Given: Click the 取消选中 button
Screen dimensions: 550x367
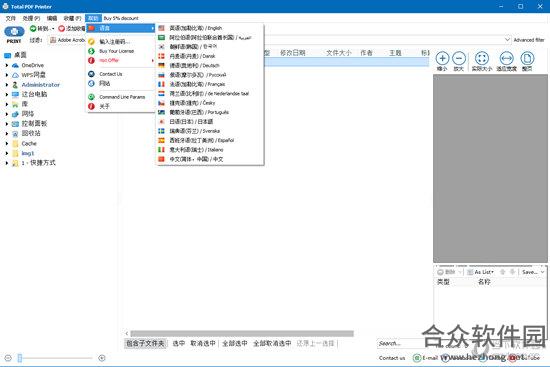Looking at the screenshot, I should point(203,343).
